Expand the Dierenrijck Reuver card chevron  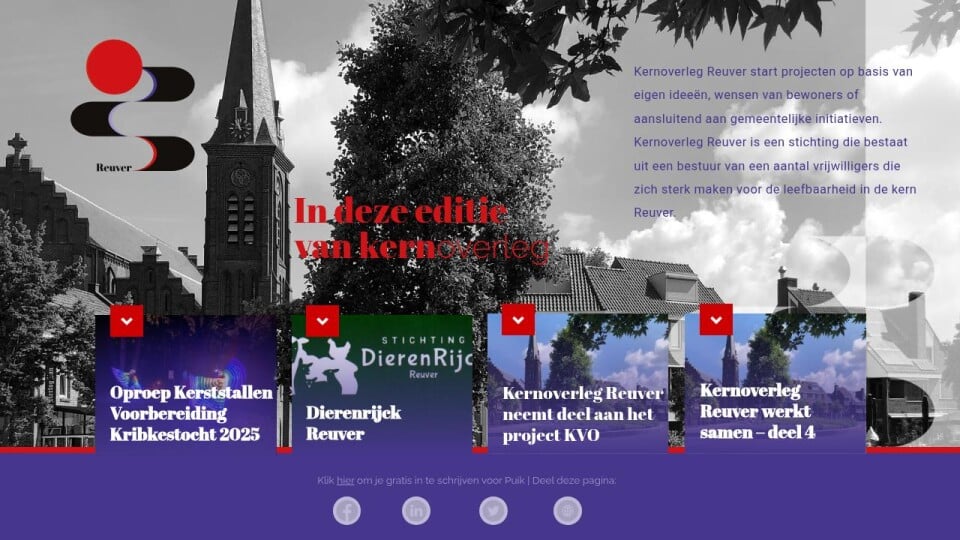[x=323, y=321]
